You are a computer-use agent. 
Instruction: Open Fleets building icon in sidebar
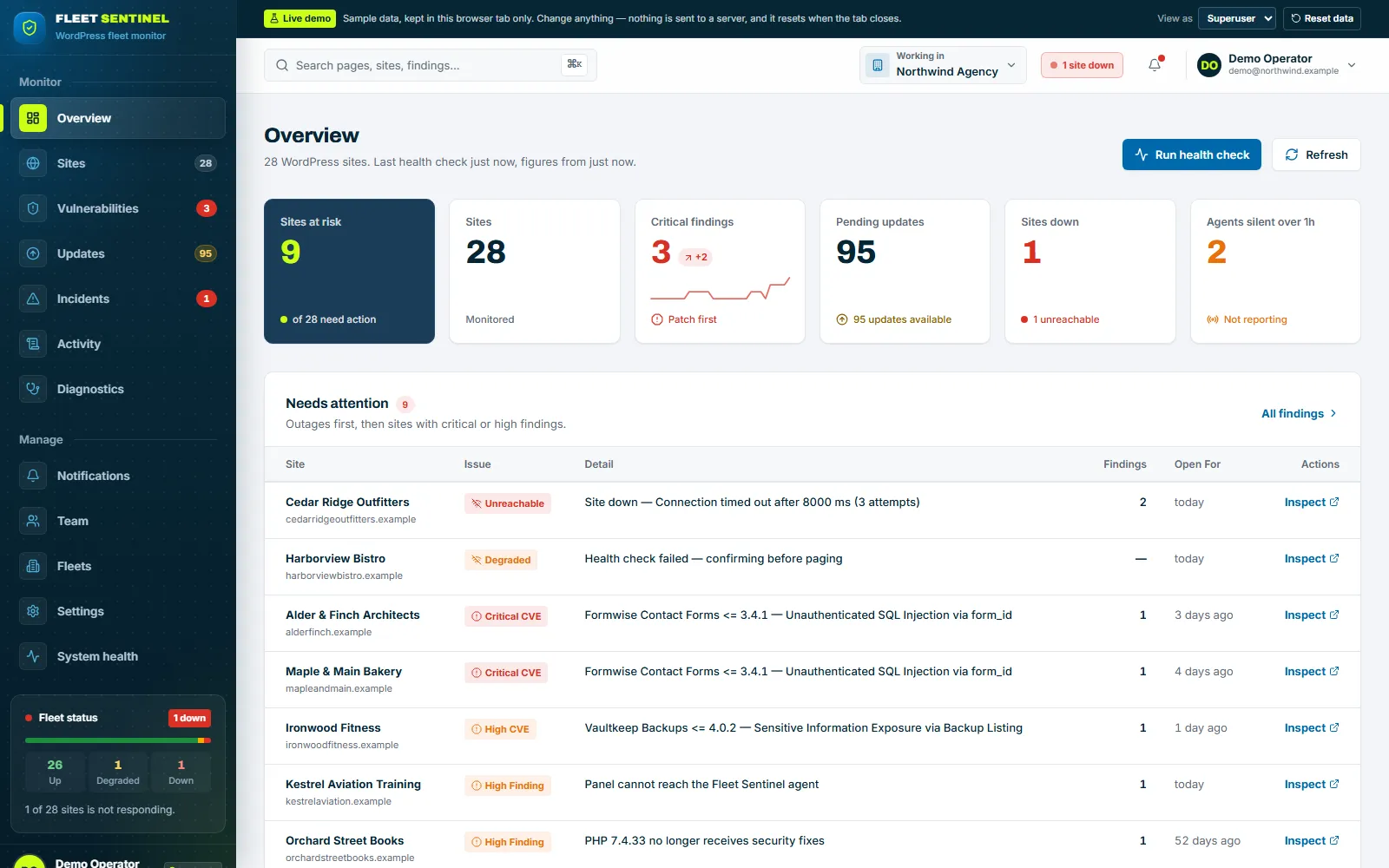pyautogui.click(x=33, y=566)
